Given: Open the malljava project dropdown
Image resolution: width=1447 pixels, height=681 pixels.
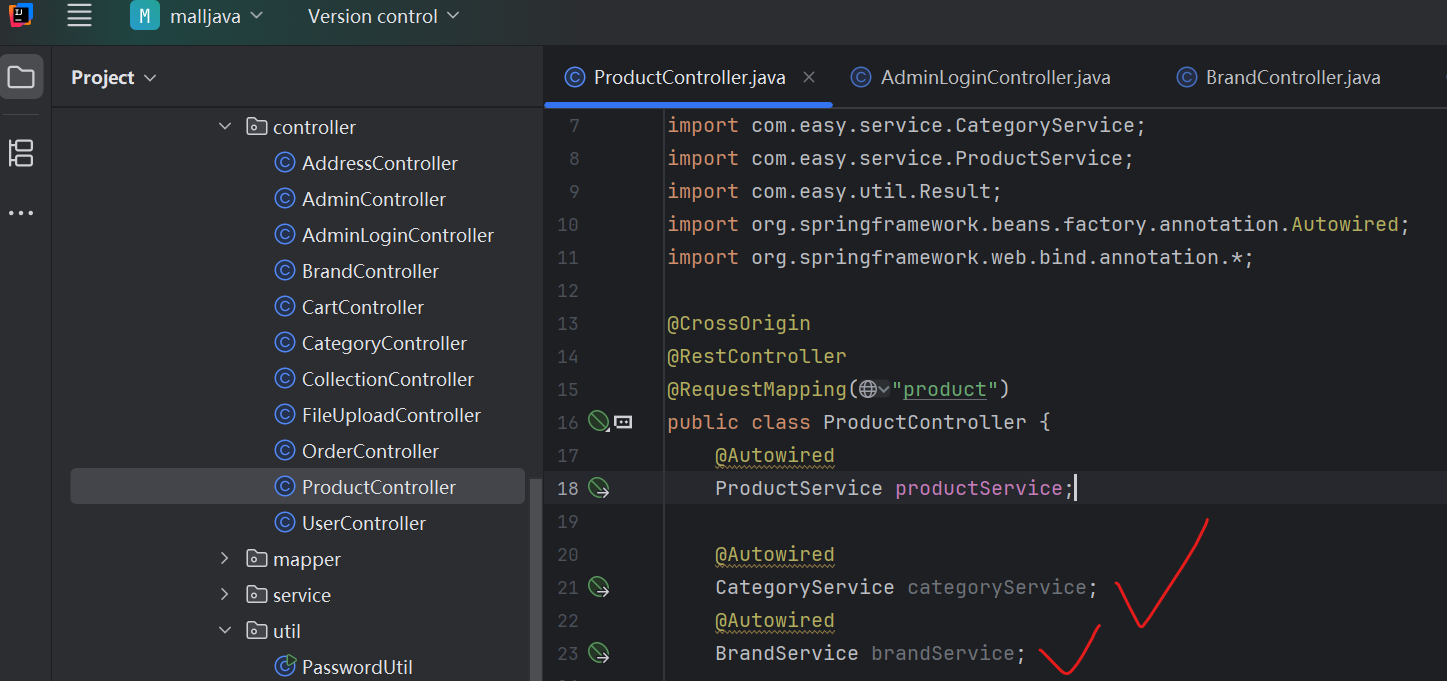Looking at the screenshot, I should (x=200, y=16).
